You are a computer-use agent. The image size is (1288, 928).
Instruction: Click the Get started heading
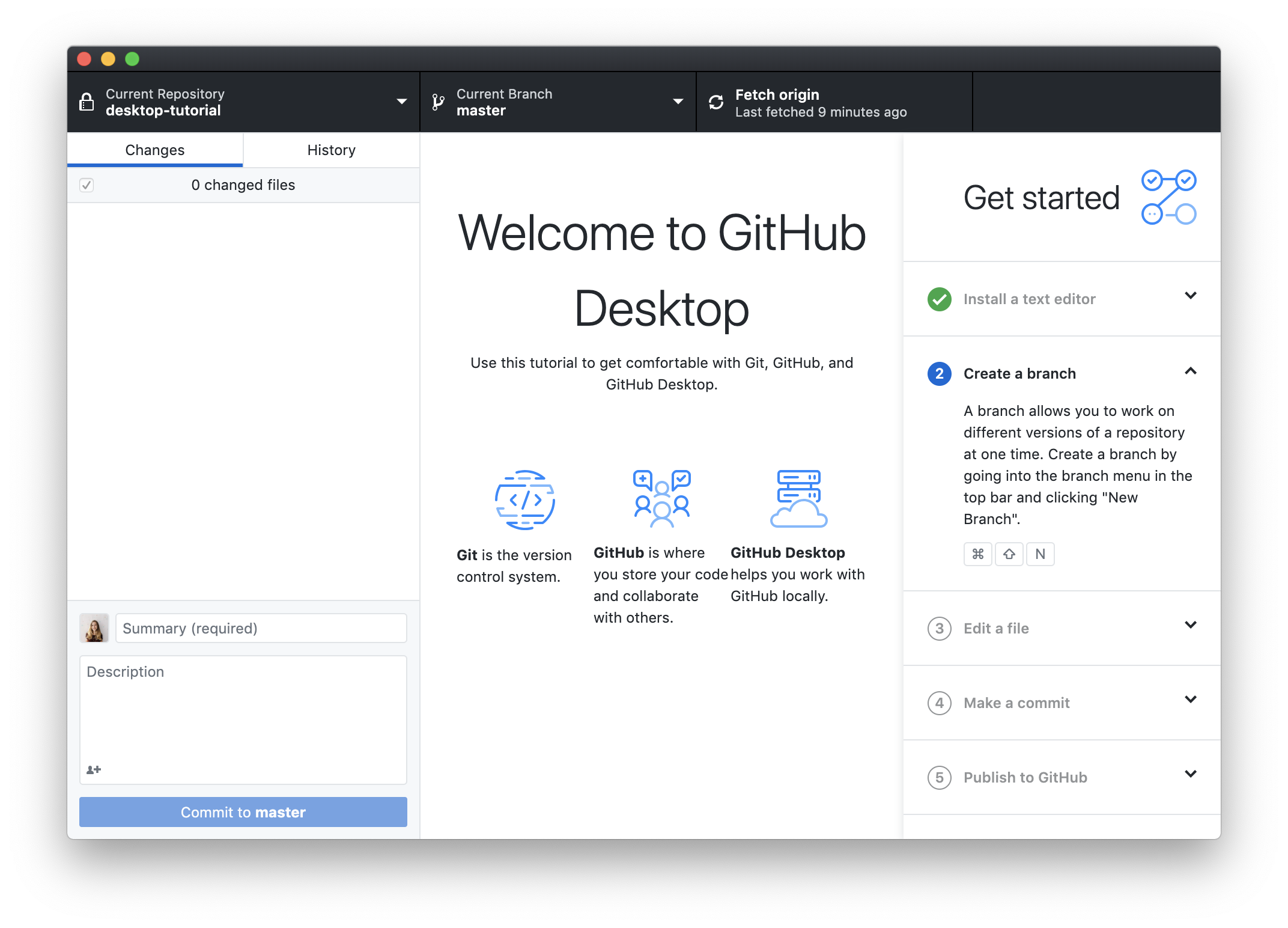click(x=1042, y=198)
